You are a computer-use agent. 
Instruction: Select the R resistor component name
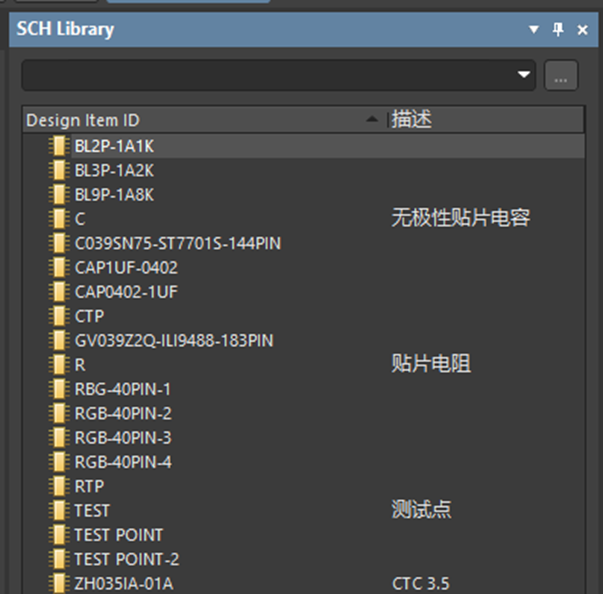[x=80, y=364]
